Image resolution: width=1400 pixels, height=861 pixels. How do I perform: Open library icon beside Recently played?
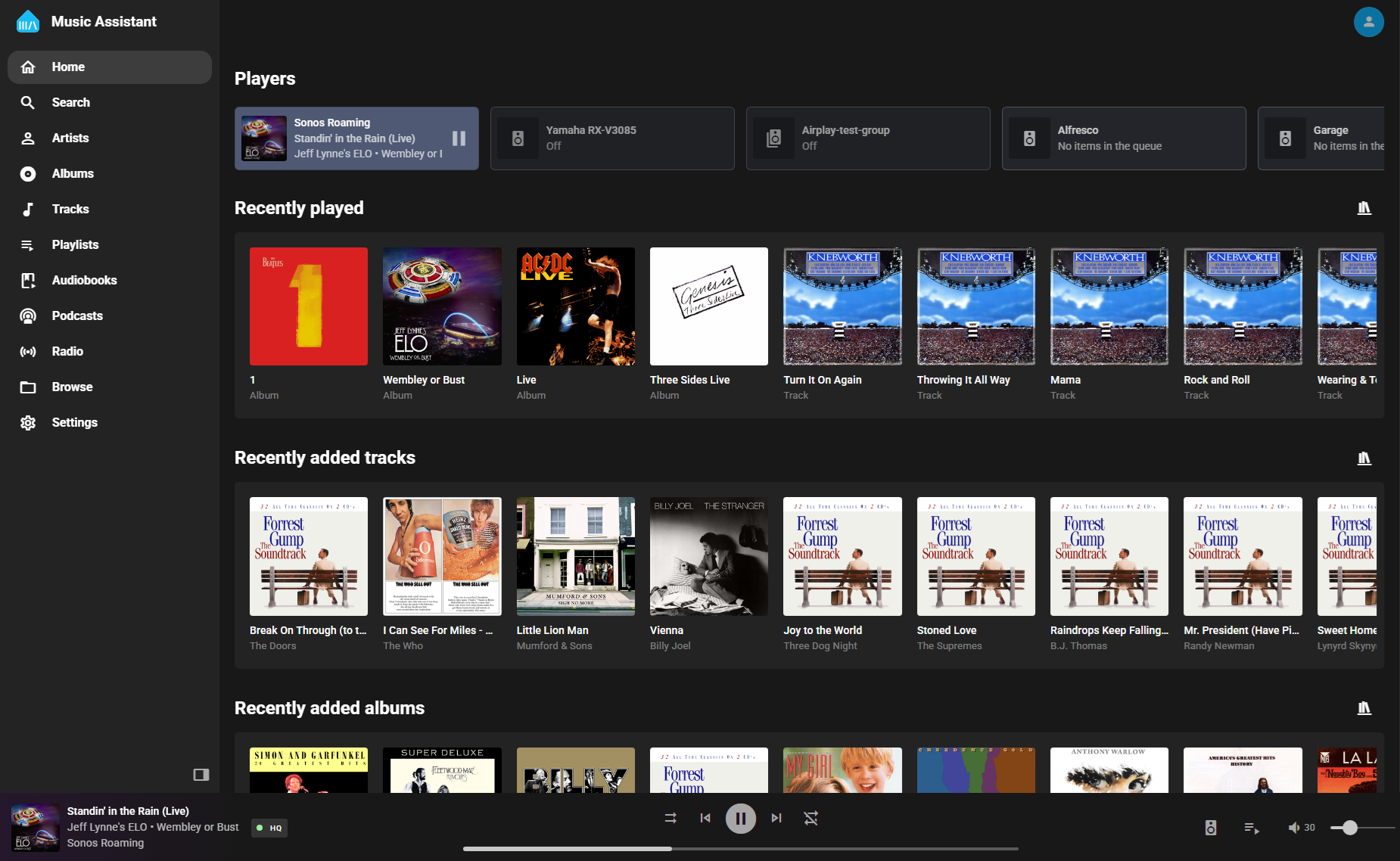[1364, 208]
